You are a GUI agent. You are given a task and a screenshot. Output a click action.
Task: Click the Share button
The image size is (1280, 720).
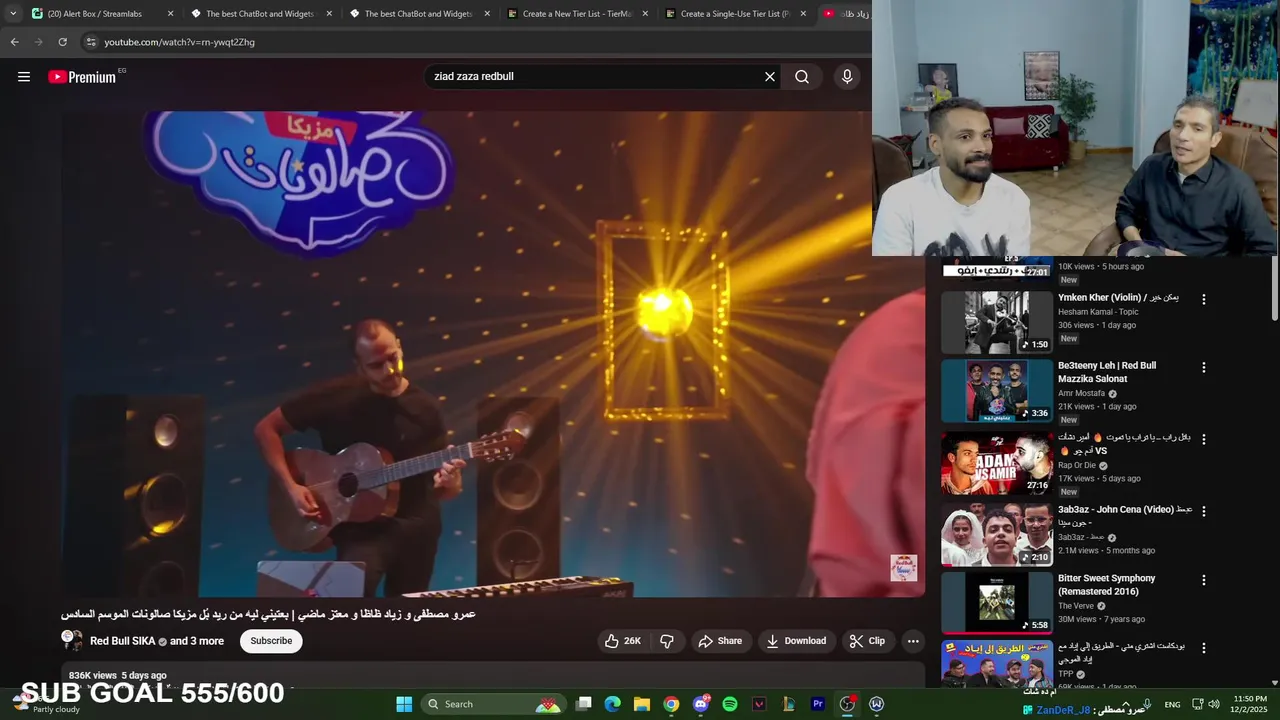pos(720,641)
